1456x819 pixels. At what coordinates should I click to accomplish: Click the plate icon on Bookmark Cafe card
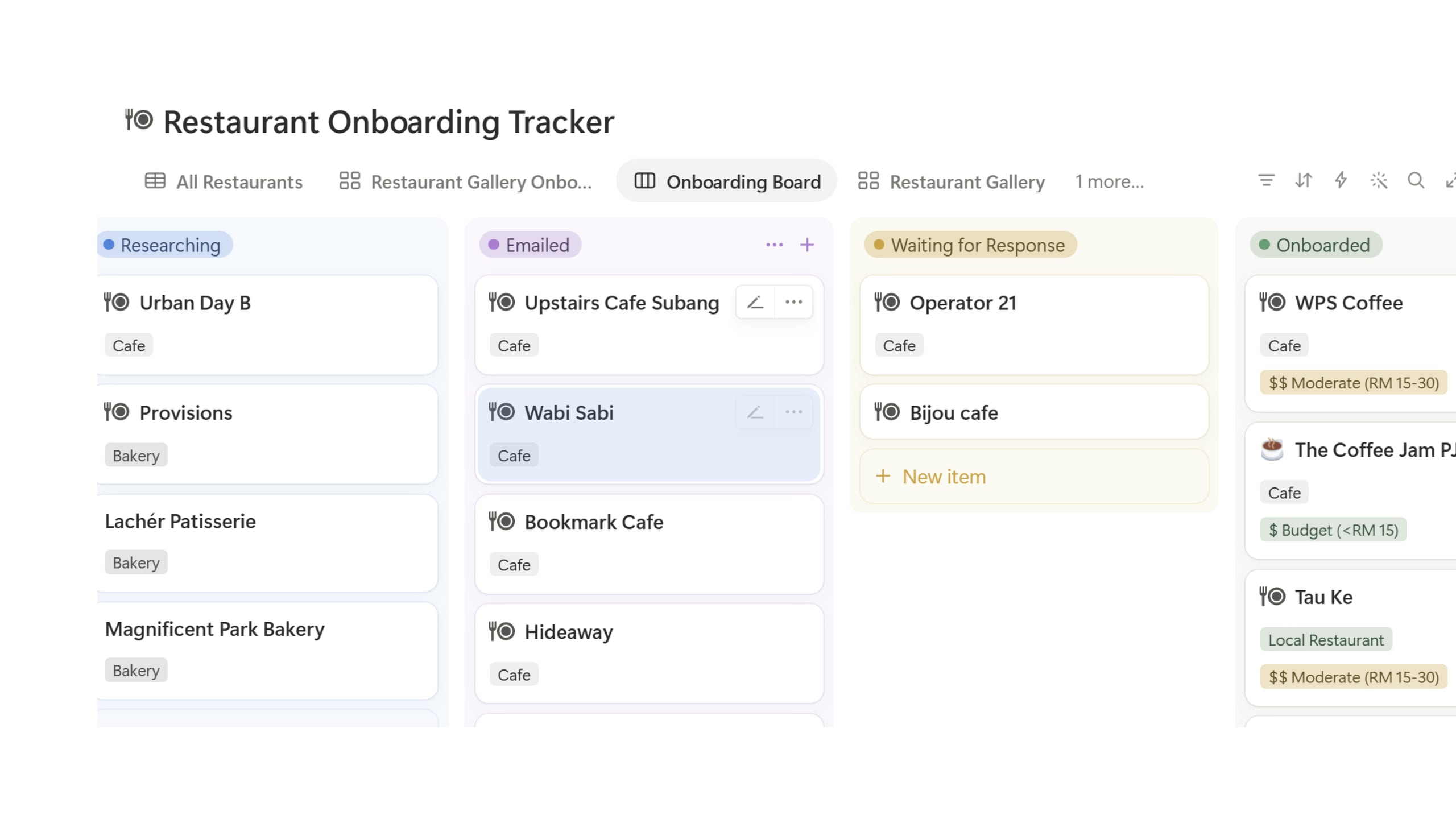point(502,522)
